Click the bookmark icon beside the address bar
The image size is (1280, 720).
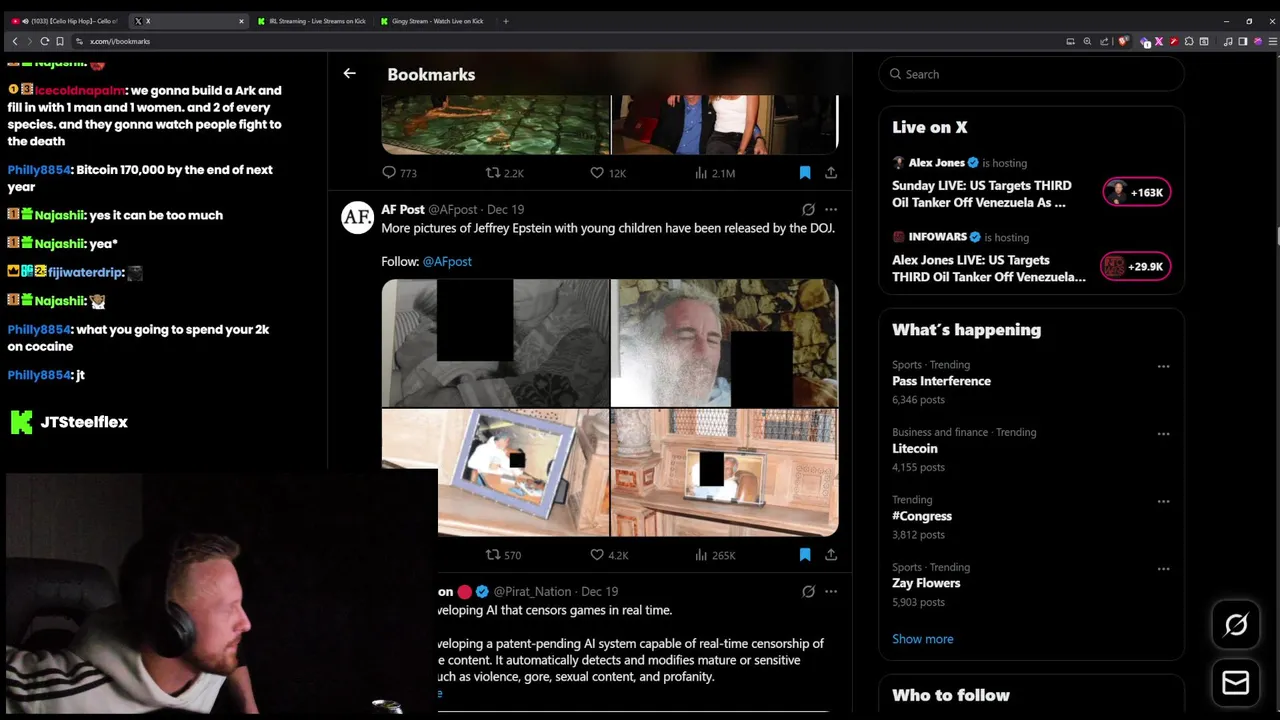pos(60,41)
